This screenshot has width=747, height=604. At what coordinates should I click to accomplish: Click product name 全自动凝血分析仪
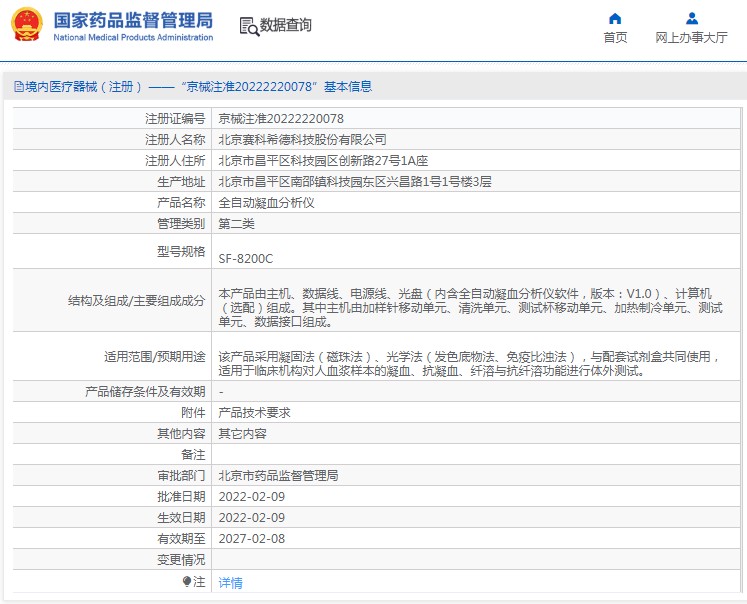pyautogui.click(x=266, y=202)
